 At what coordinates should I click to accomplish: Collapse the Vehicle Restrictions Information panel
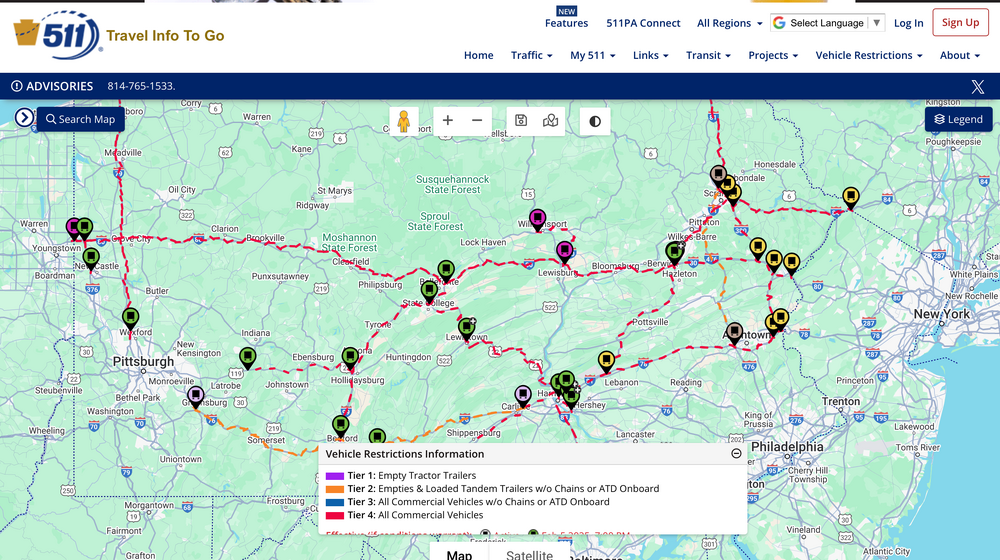[736, 453]
